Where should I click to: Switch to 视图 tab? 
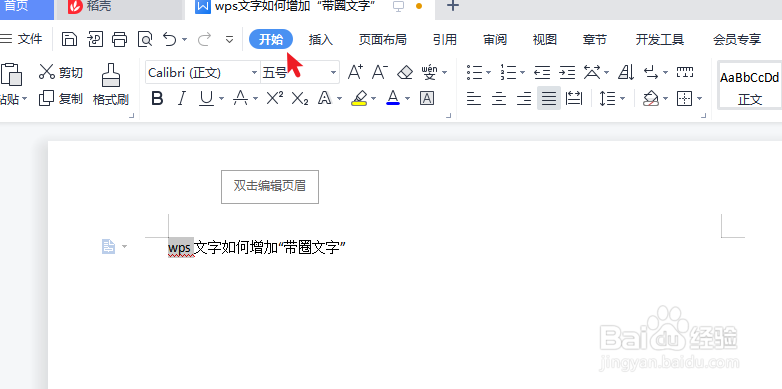[545, 39]
